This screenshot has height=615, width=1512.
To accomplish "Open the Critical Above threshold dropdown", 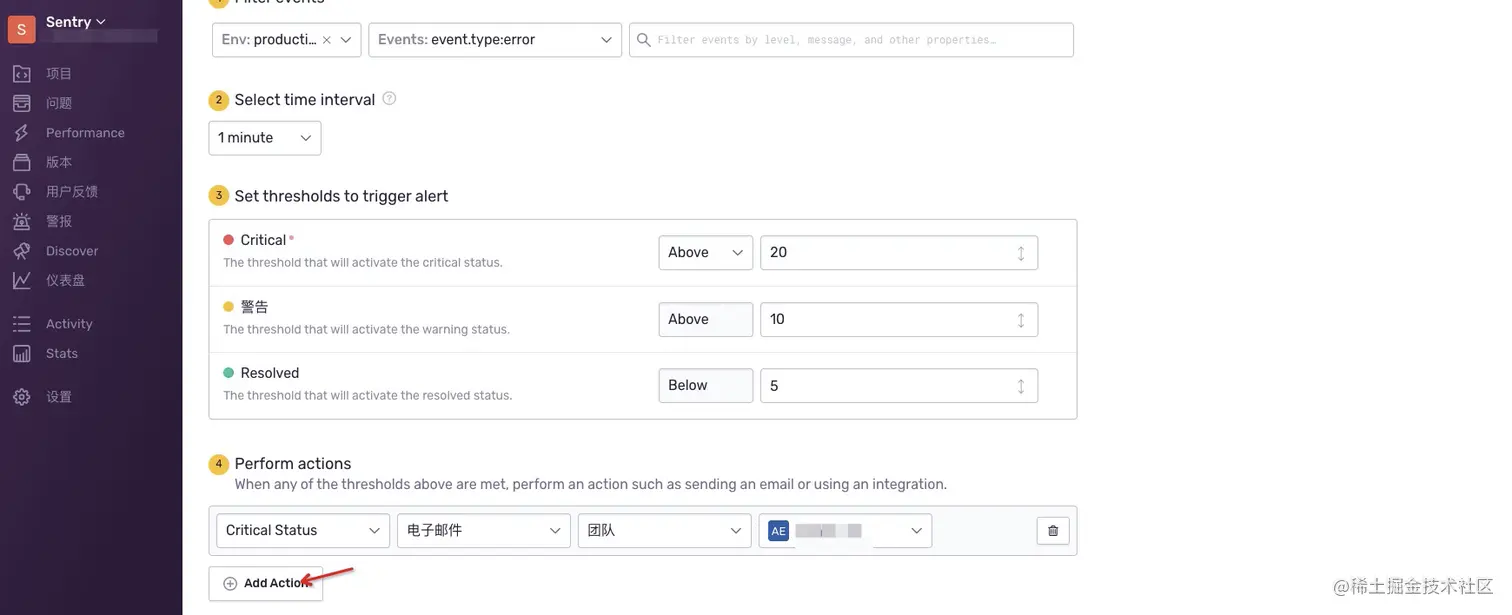I will [x=705, y=253].
